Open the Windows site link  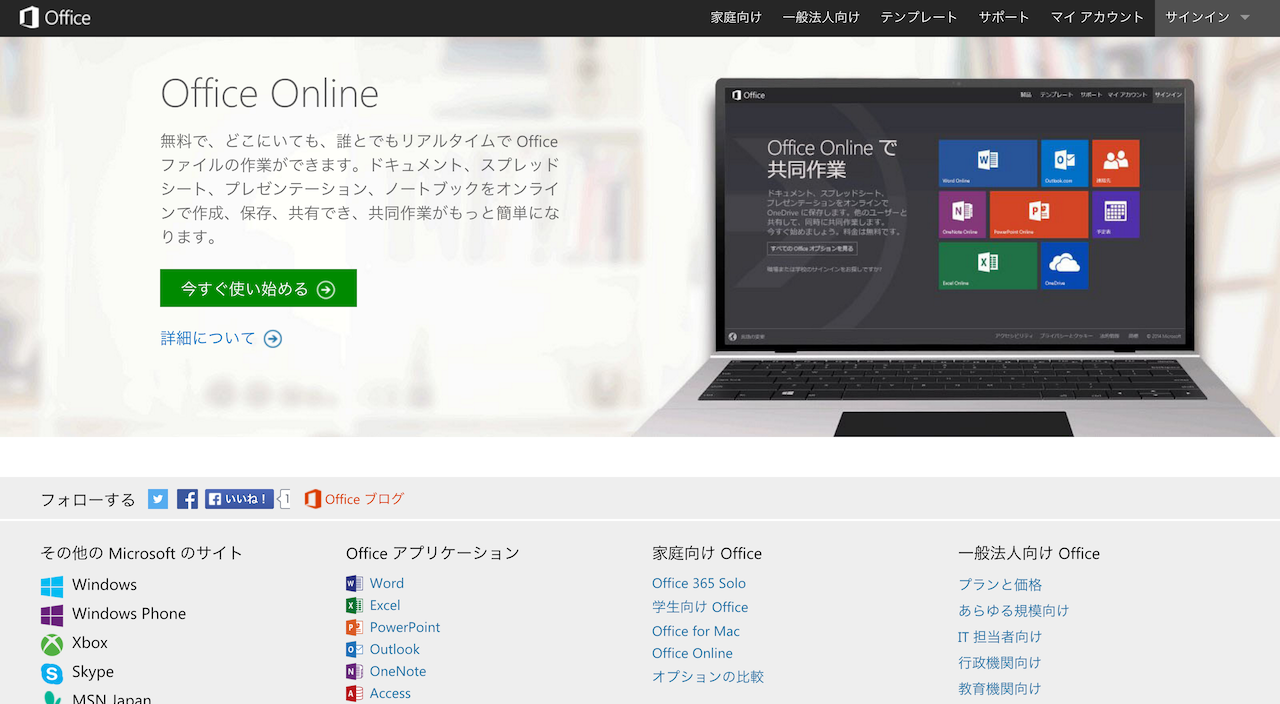104,584
